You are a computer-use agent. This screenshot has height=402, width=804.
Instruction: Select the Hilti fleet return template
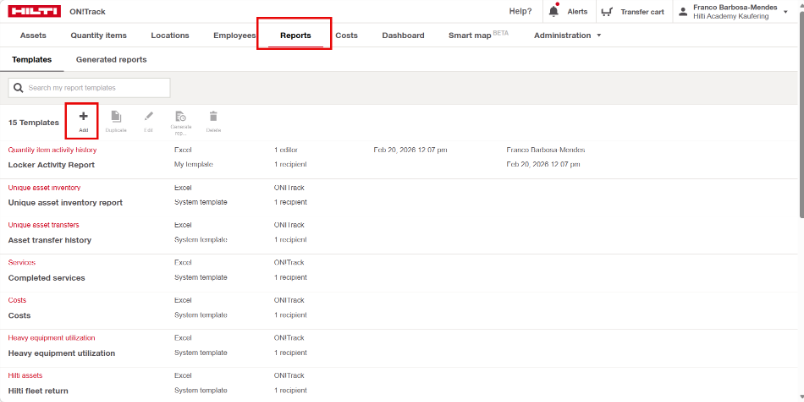[x=38, y=391]
